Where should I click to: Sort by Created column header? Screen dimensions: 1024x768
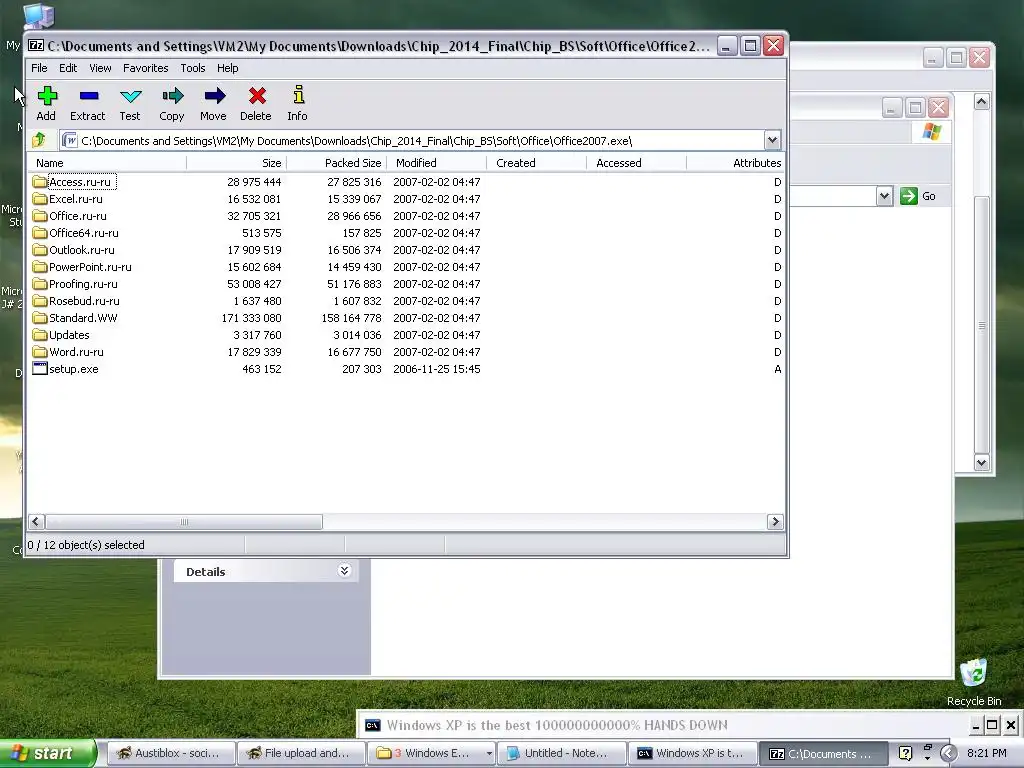pyautogui.click(x=536, y=163)
